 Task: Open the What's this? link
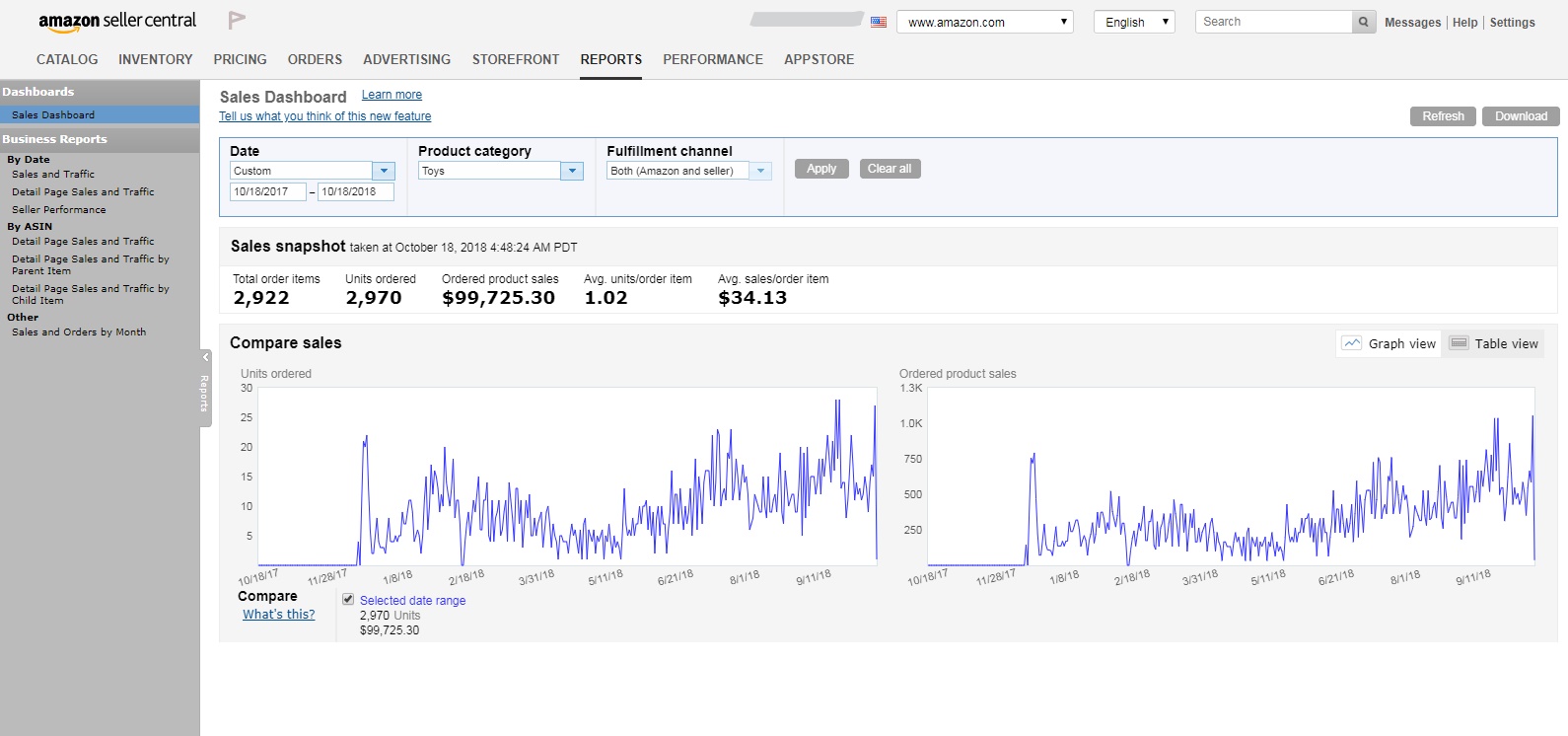click(279, 614)
